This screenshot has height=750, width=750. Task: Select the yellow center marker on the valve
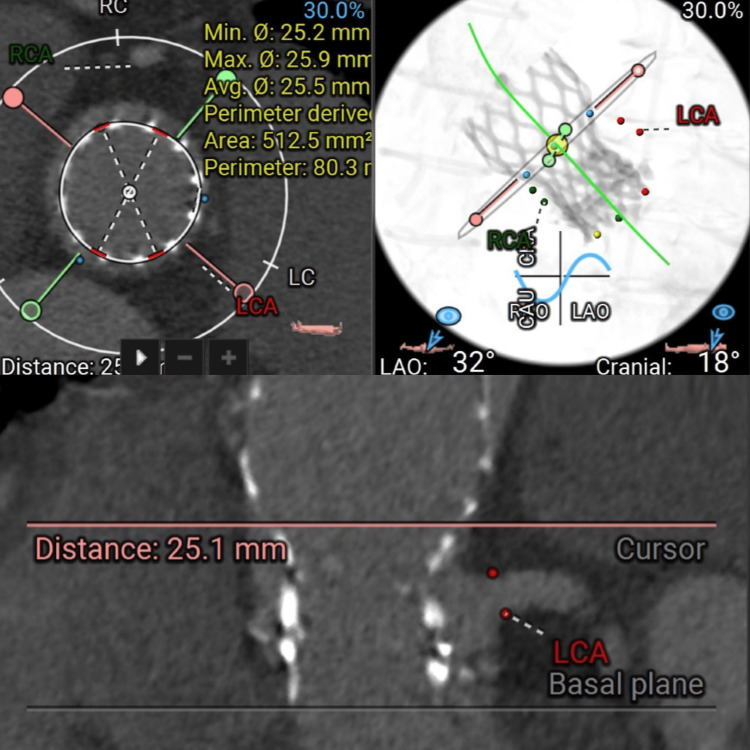coord(557,145)
